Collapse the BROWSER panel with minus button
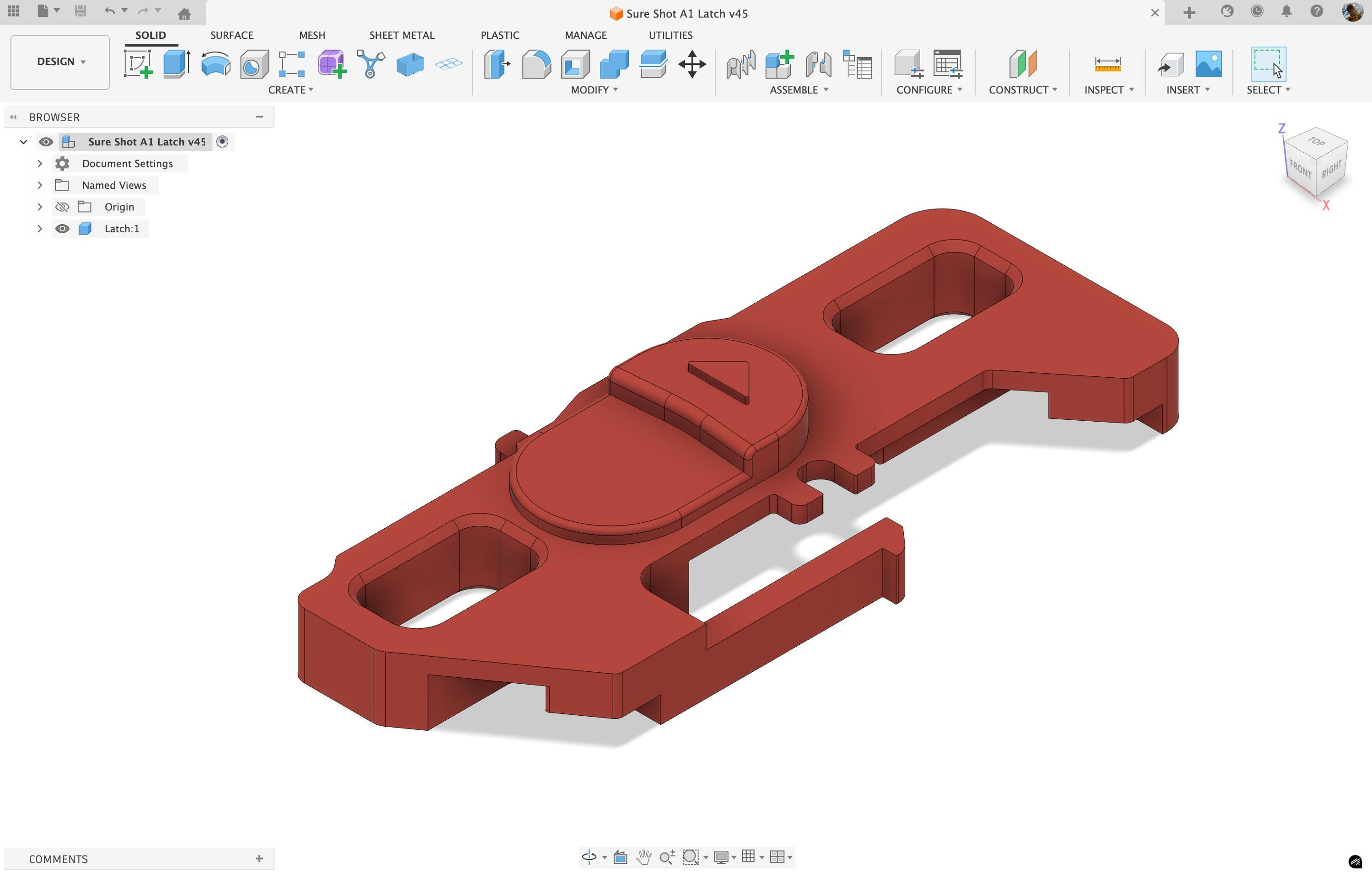Screen dimensions: 1372x873 [x=259, y=117]
